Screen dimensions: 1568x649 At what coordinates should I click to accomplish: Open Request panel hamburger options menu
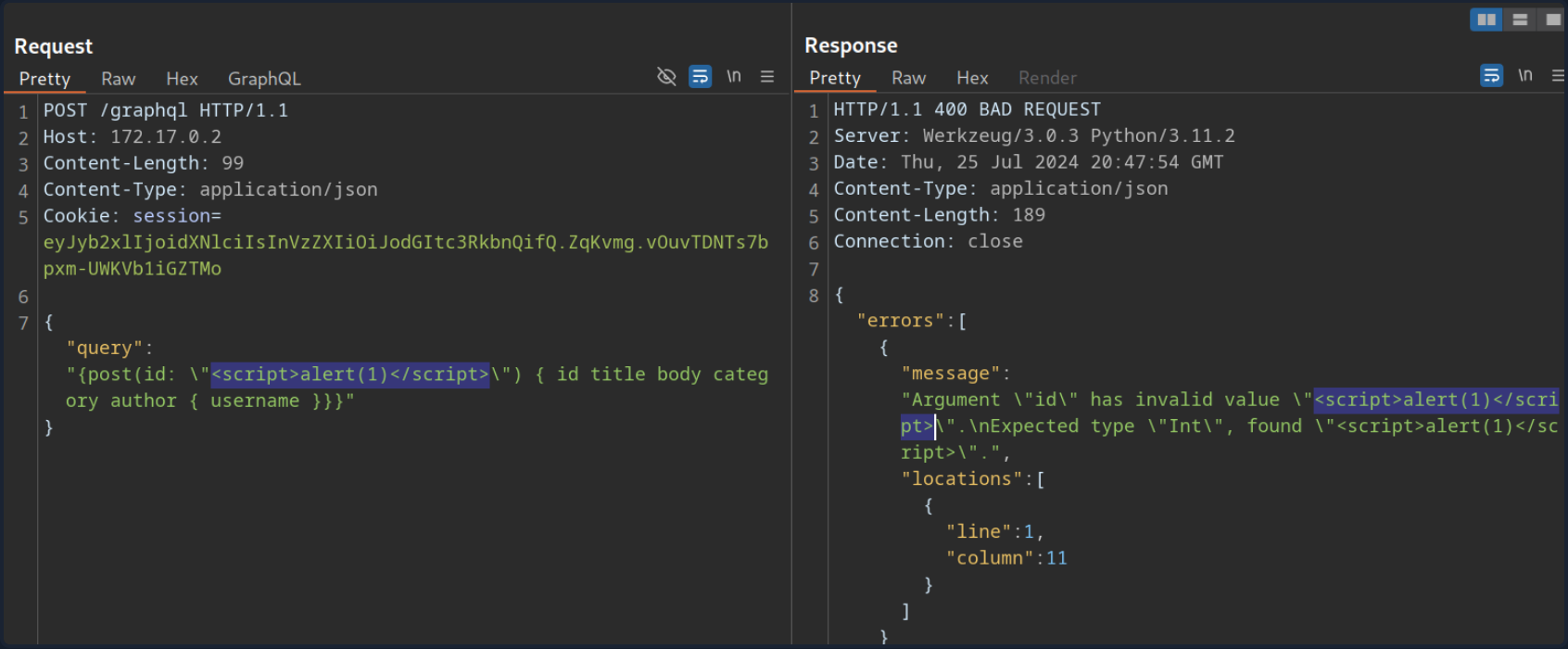pos(767,76)
